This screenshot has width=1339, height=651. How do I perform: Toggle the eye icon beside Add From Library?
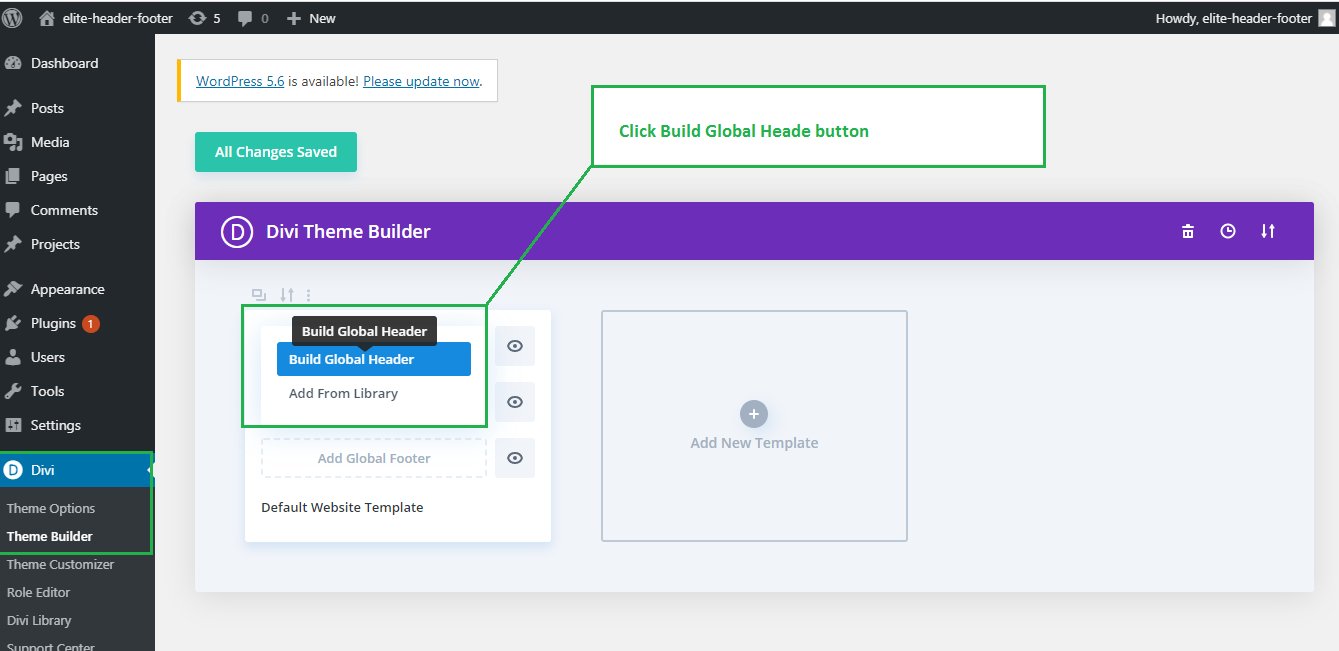(x=515, y=402)
